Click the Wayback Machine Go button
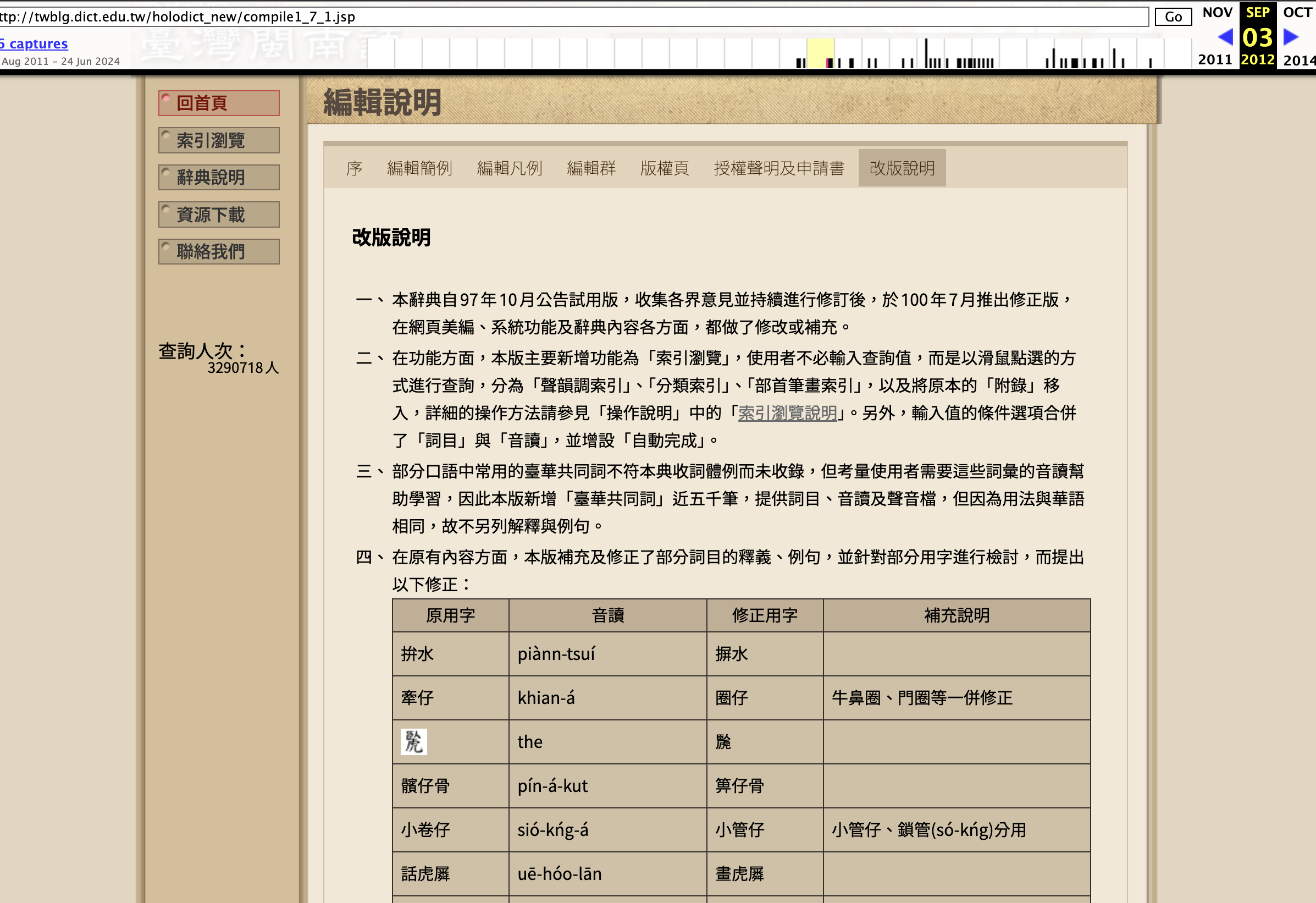Image resolution: width=1316 pixels, height=903 pixels. coord(1173,16)
